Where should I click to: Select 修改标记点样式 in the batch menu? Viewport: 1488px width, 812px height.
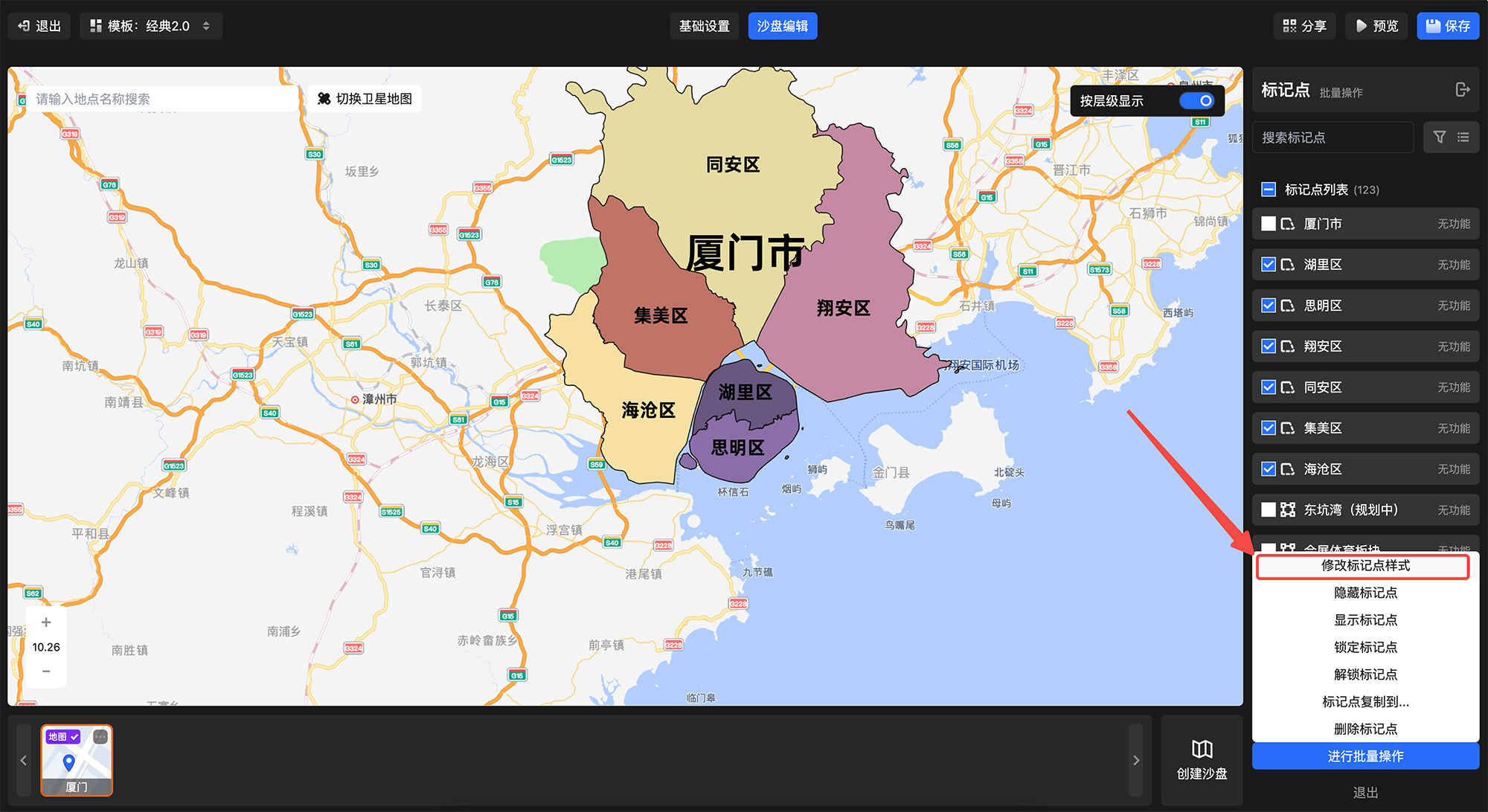(1364, 566)
